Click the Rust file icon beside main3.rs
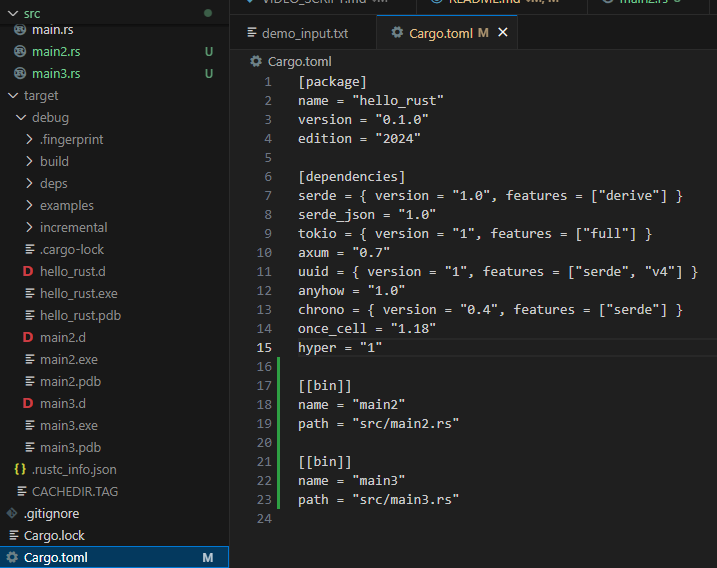Screen dimensions: 717x568 click(20, 73)
